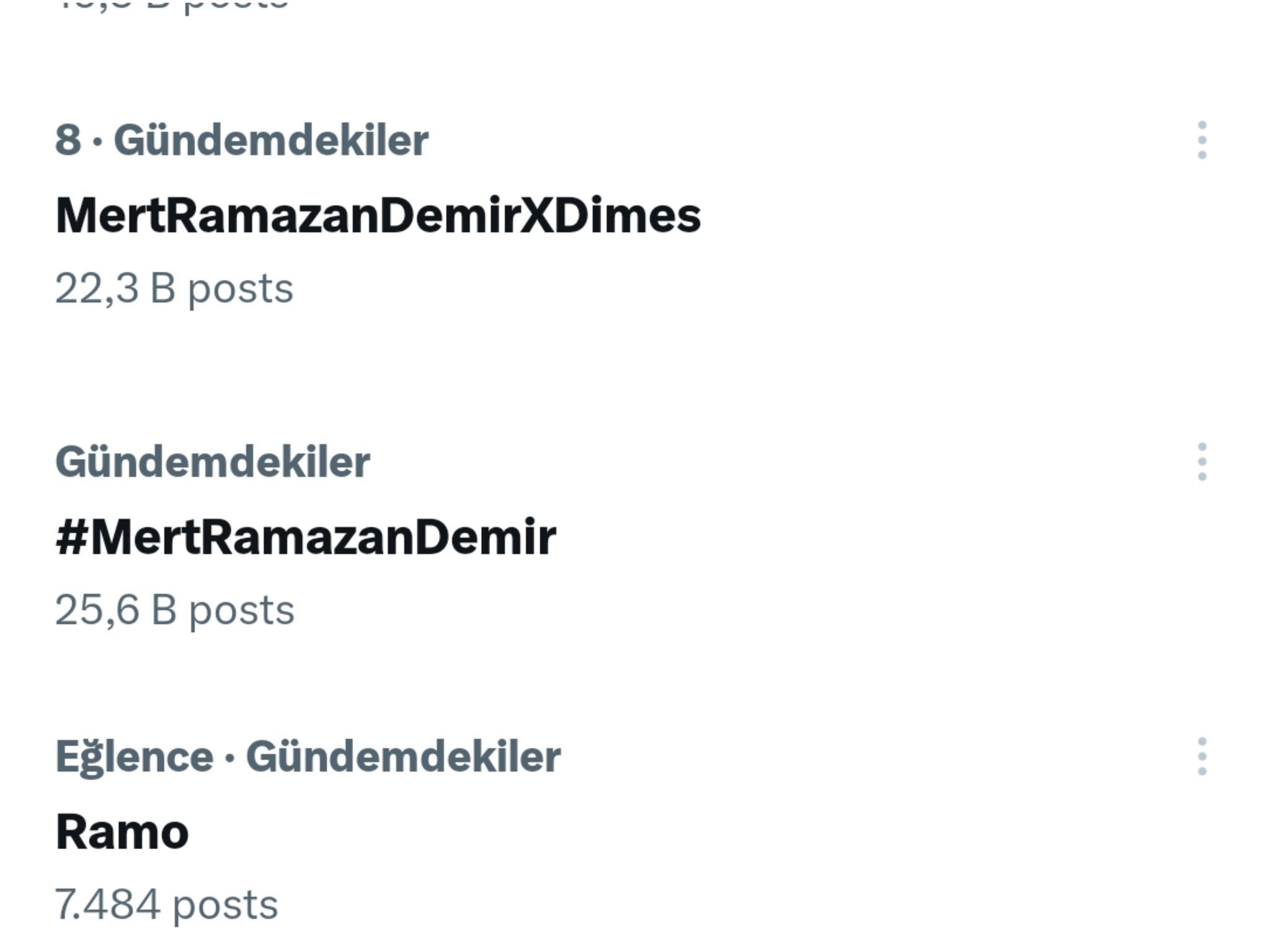Click the 22,3 B number
The width and height of the screenshot is (1270, 952).
115,289
